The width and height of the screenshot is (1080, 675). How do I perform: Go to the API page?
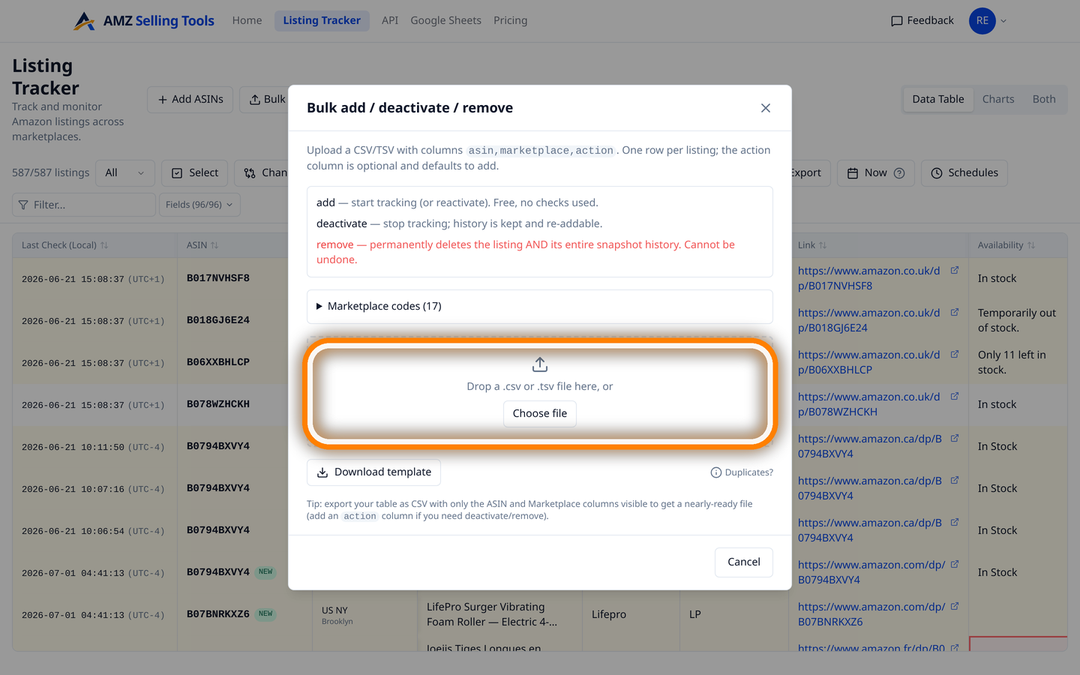(390, 21)
